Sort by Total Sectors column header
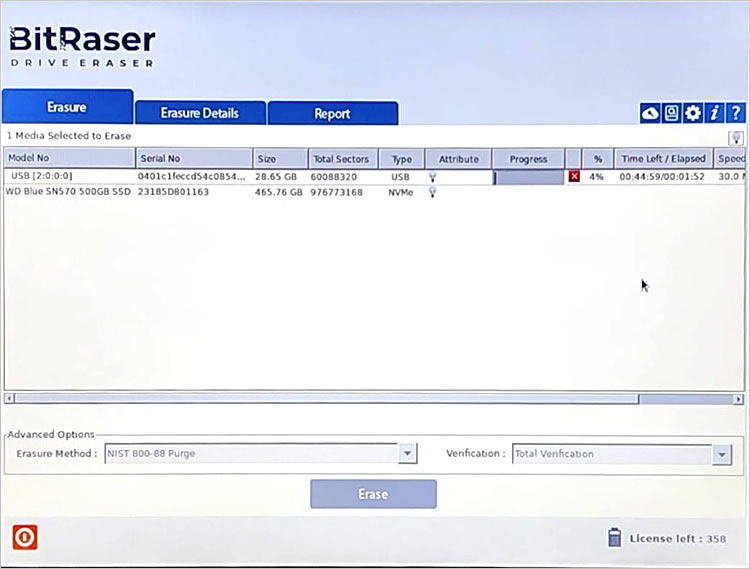The height and width of the screenshot is (569, 750). tap(343, 159)
